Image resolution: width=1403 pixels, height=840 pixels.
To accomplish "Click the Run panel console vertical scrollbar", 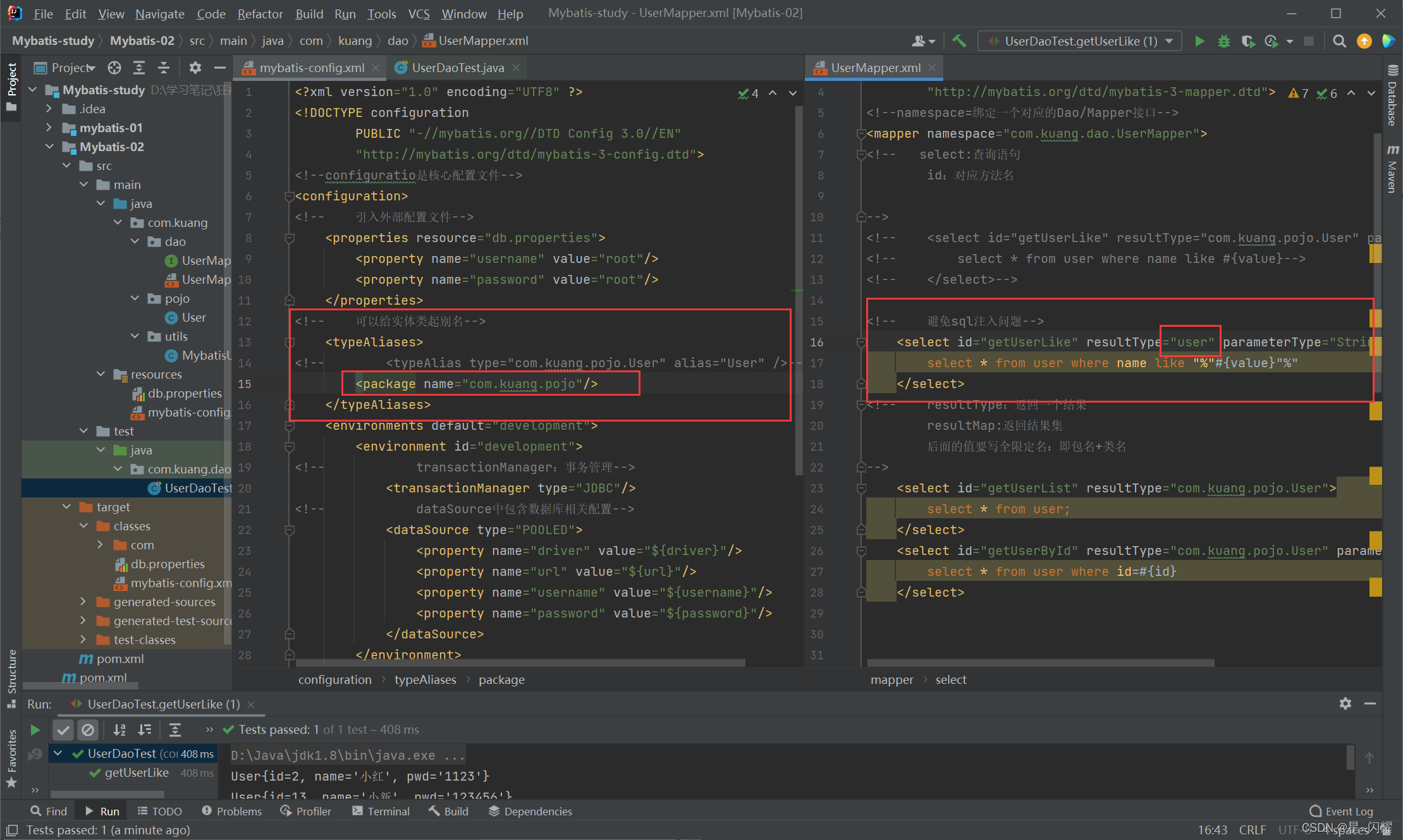I will pyautogui.click(x=1350, y=757).
